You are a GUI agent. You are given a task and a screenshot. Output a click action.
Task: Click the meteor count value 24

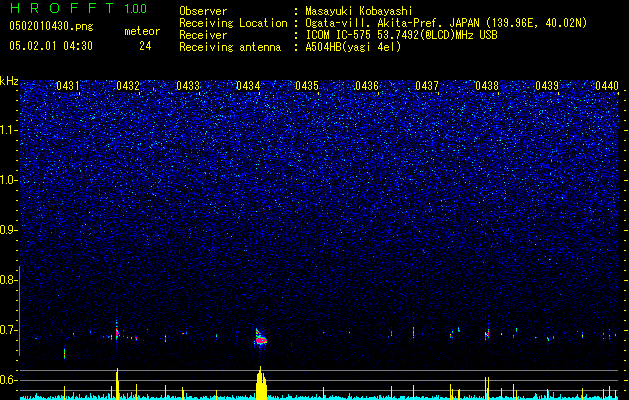point(145,46)
